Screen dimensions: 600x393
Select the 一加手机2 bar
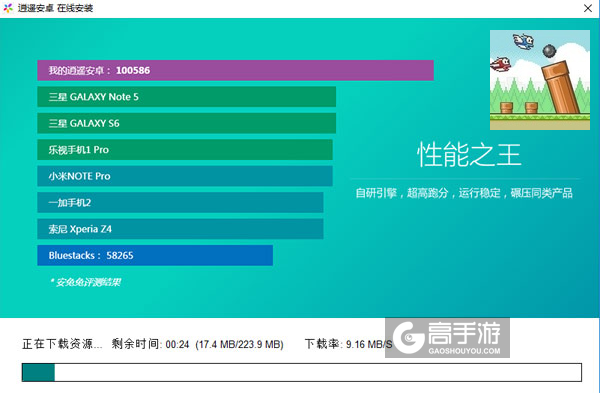coord(180,202)
